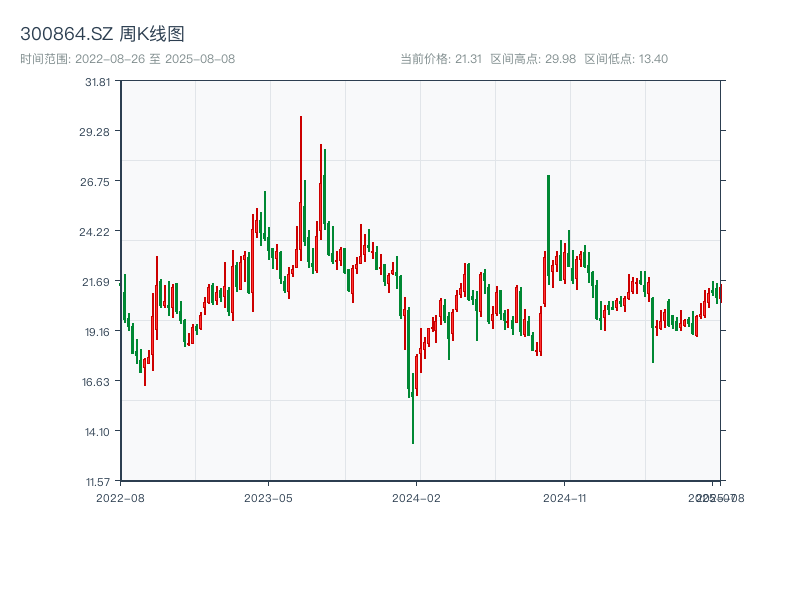Click the 11.57 y-axis label
This screenshot has height=600, width=800.
[x=96, y=482]
